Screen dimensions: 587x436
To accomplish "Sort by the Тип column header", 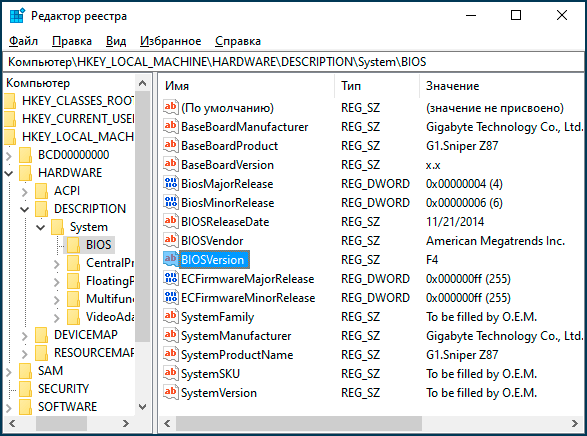I will tap(377, 86).
